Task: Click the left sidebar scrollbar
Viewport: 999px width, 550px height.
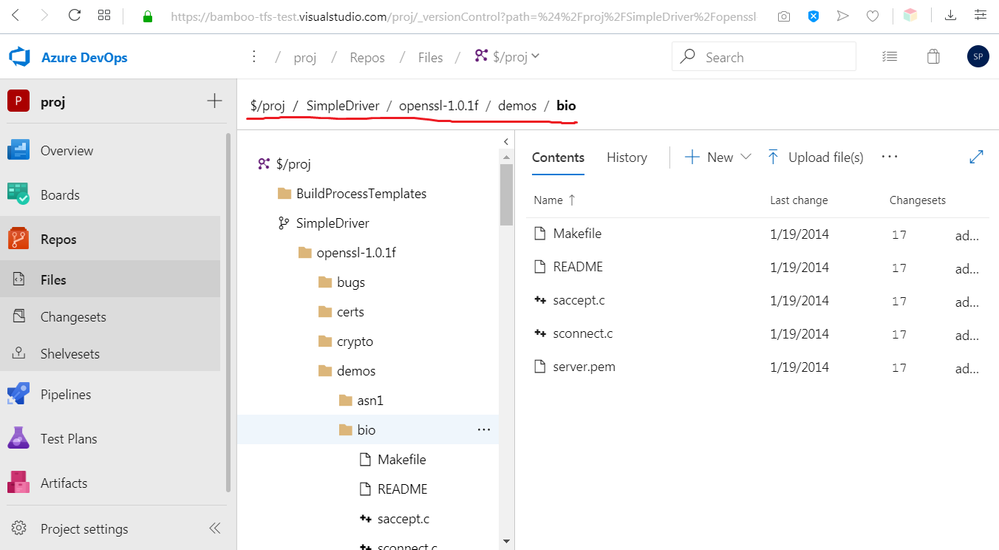Action: [227, 312]
